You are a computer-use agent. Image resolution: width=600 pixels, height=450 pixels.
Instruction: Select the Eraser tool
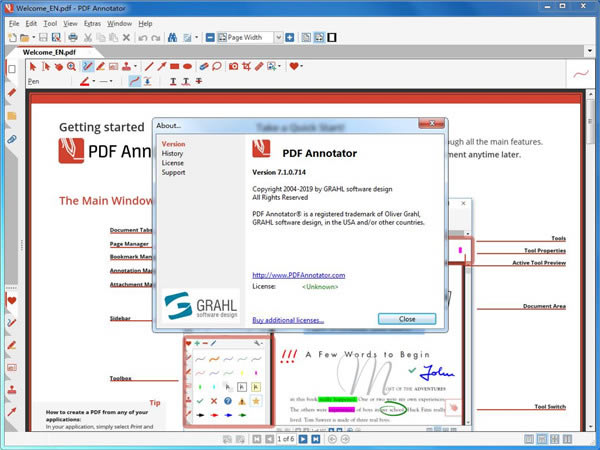[x=204, y=67]
